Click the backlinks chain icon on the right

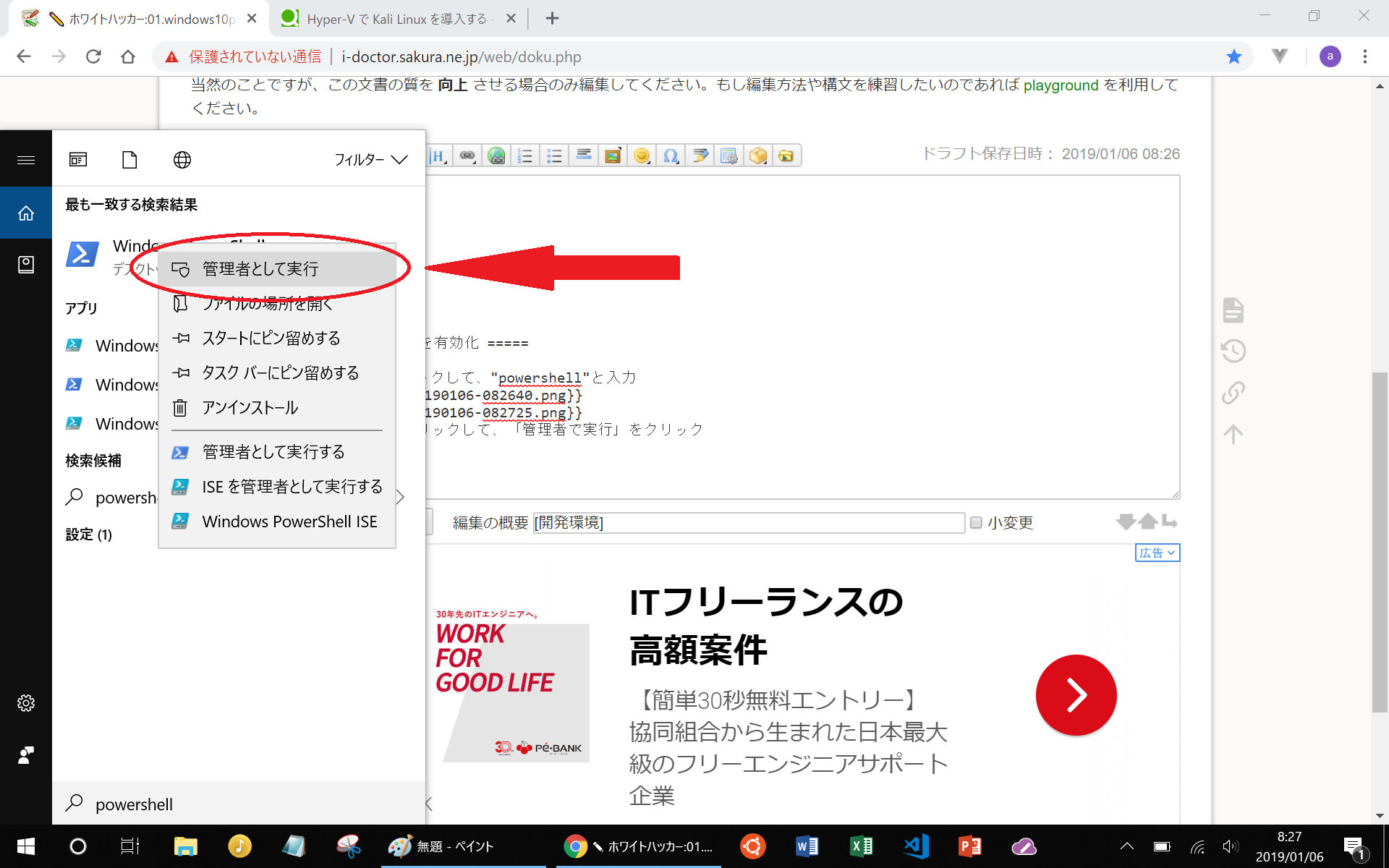pyautogui.click(x=1233, y=393)
